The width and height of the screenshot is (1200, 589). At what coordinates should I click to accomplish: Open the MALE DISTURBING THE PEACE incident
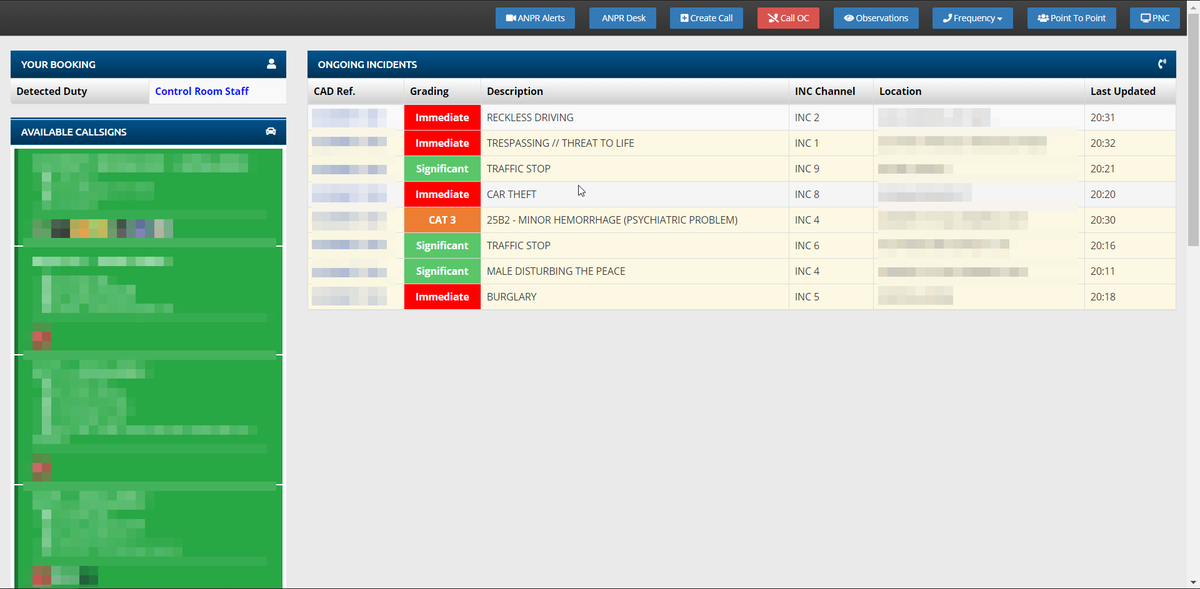(742, 271)
